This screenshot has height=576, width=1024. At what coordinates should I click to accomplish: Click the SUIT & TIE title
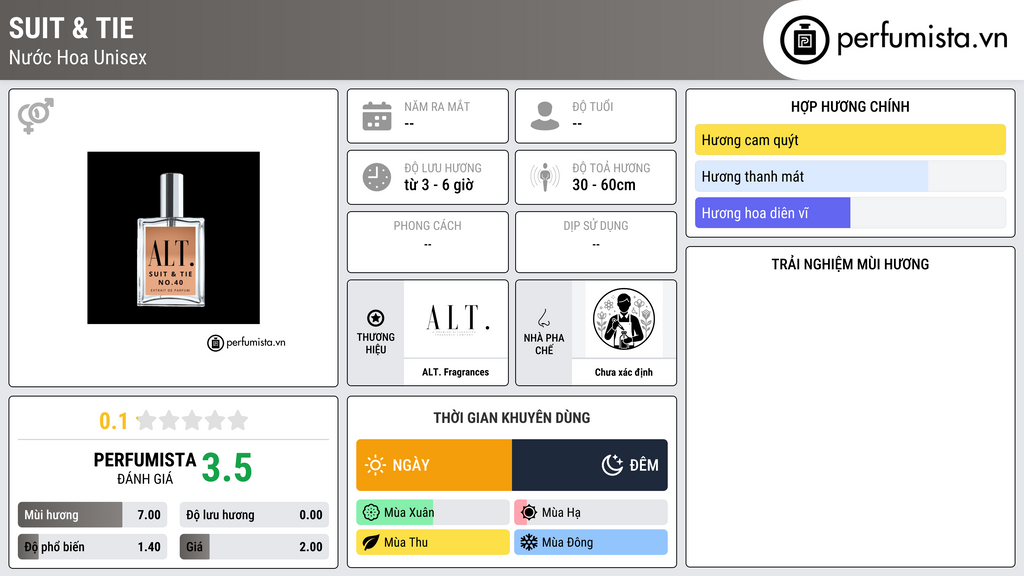click(x=71, y=28)
